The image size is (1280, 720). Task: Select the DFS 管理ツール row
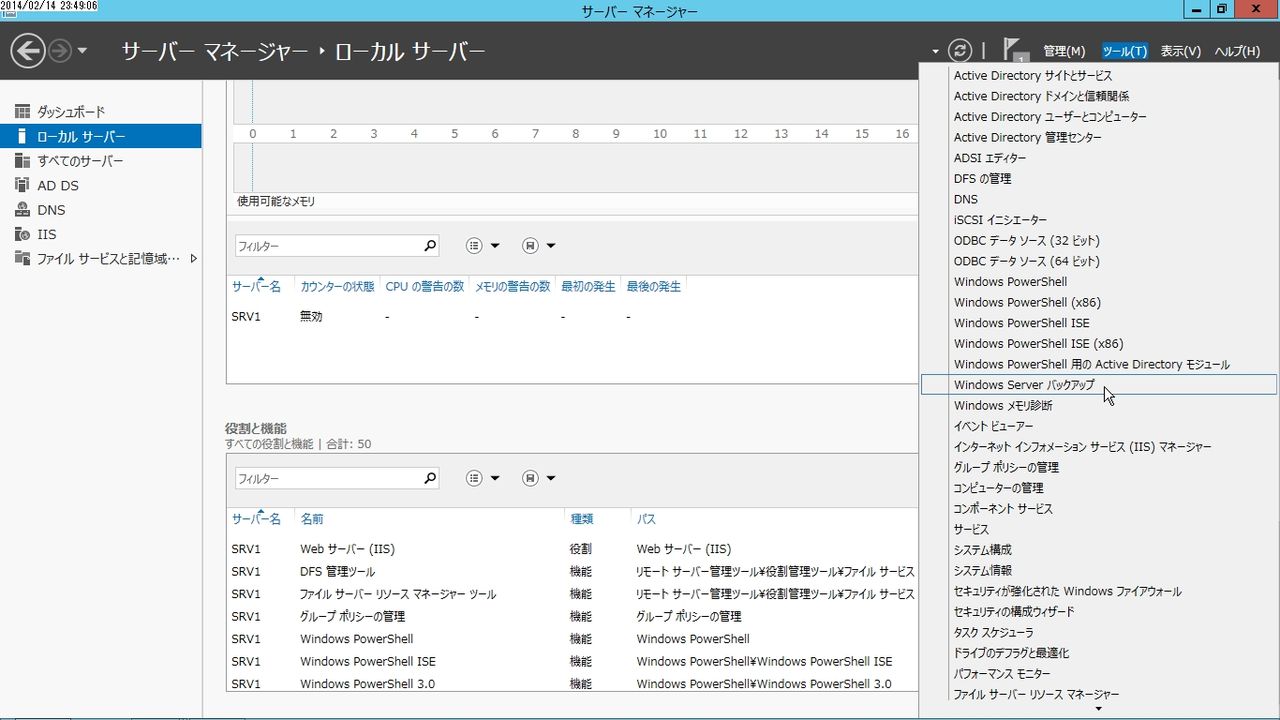pos(572,572)
